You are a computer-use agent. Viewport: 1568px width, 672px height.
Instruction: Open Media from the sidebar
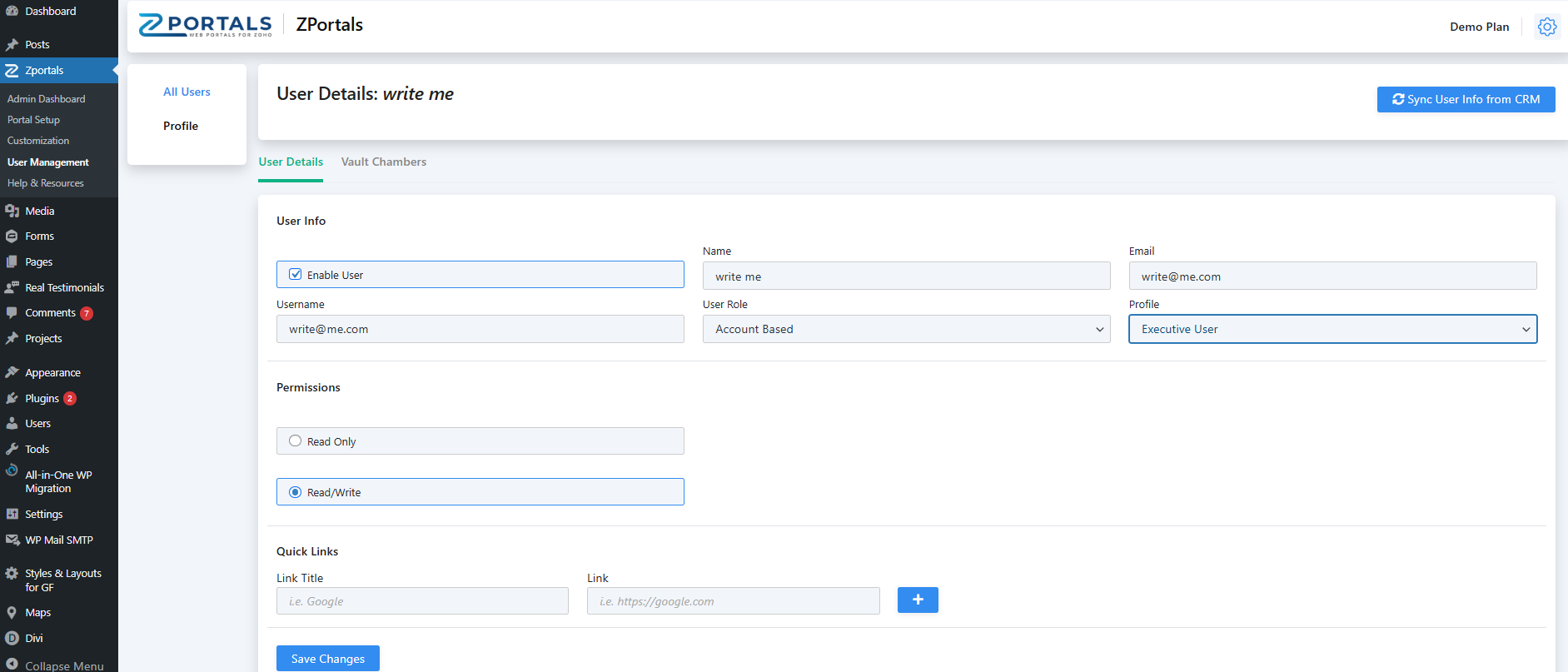39,211
